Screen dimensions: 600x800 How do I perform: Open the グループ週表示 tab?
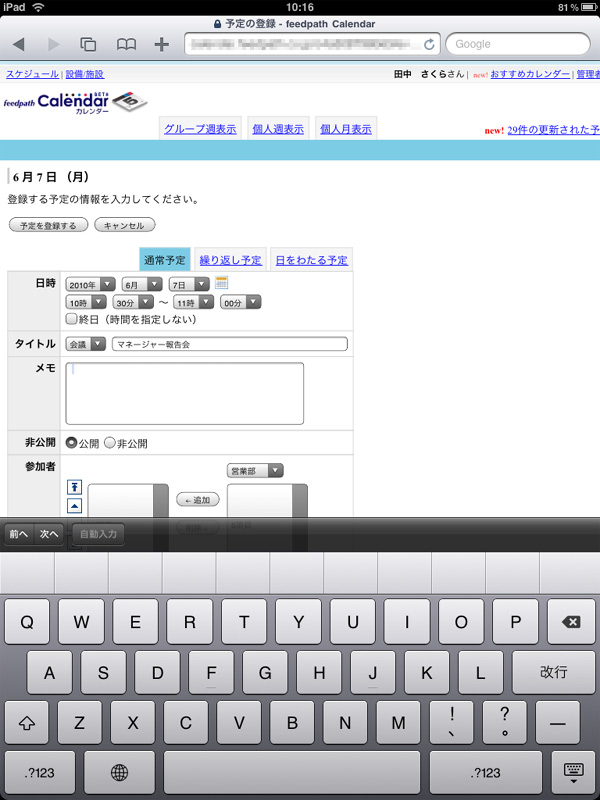200,129
